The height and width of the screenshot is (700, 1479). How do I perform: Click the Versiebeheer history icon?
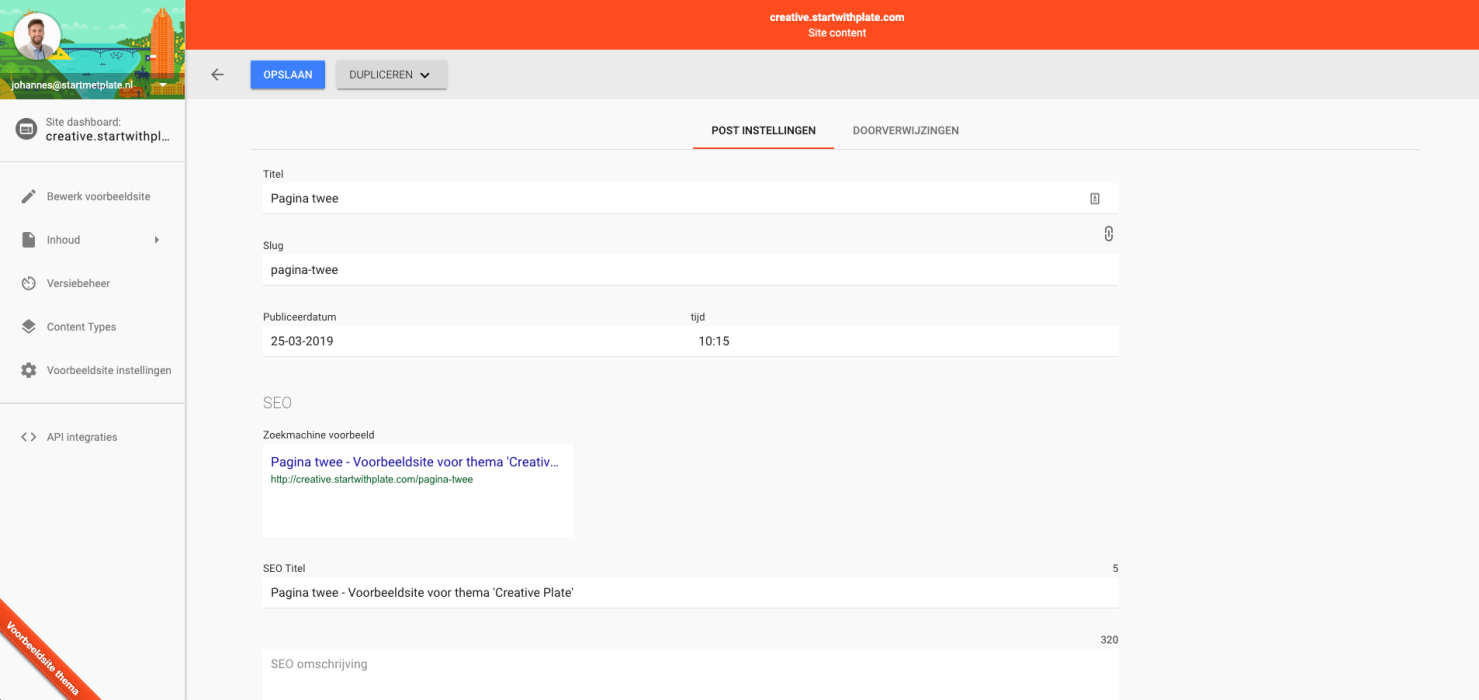pos(29,284)
